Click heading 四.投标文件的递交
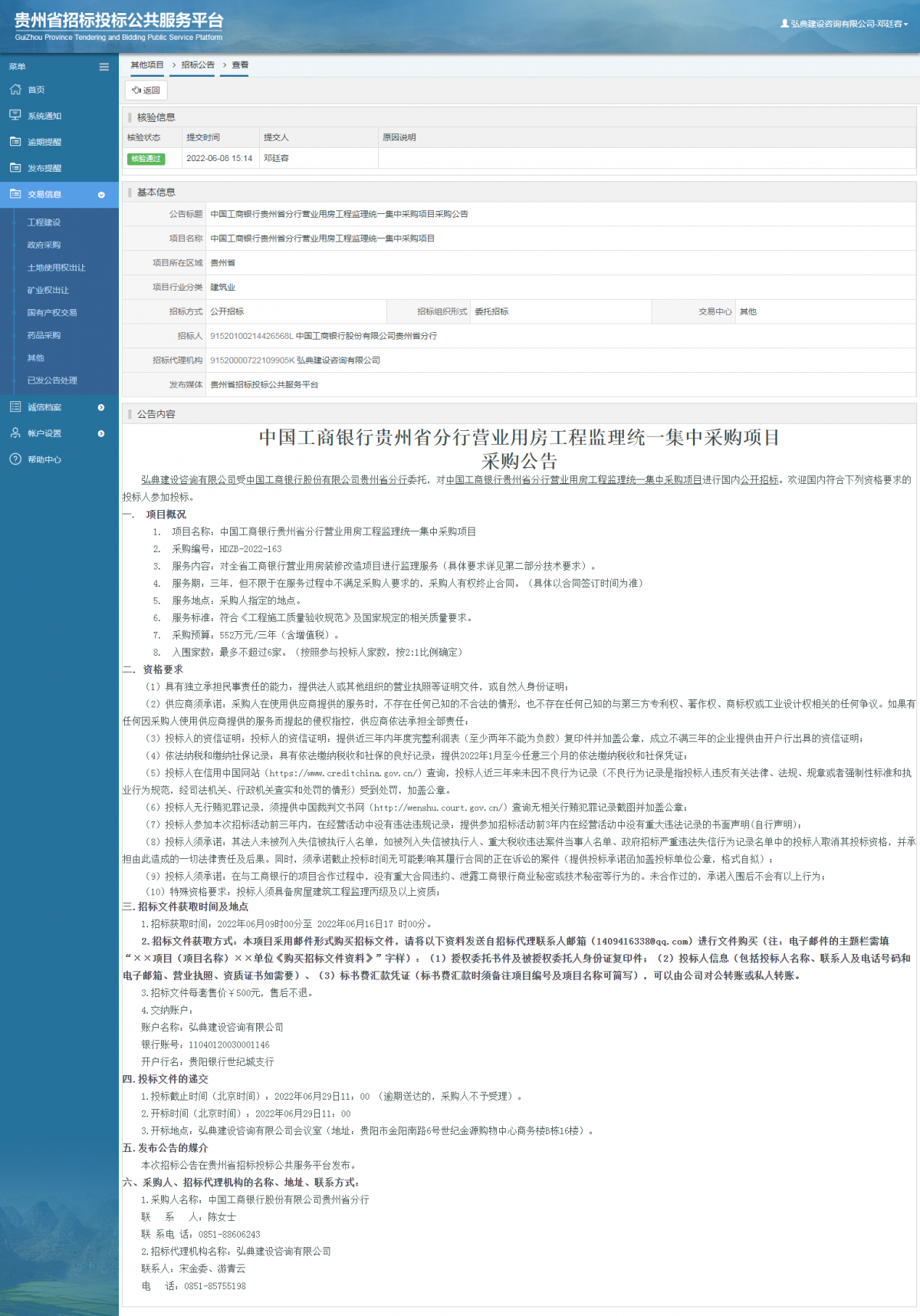Image resolution: width=920 pixels, height=1316 pixels. coord(166,1079)
